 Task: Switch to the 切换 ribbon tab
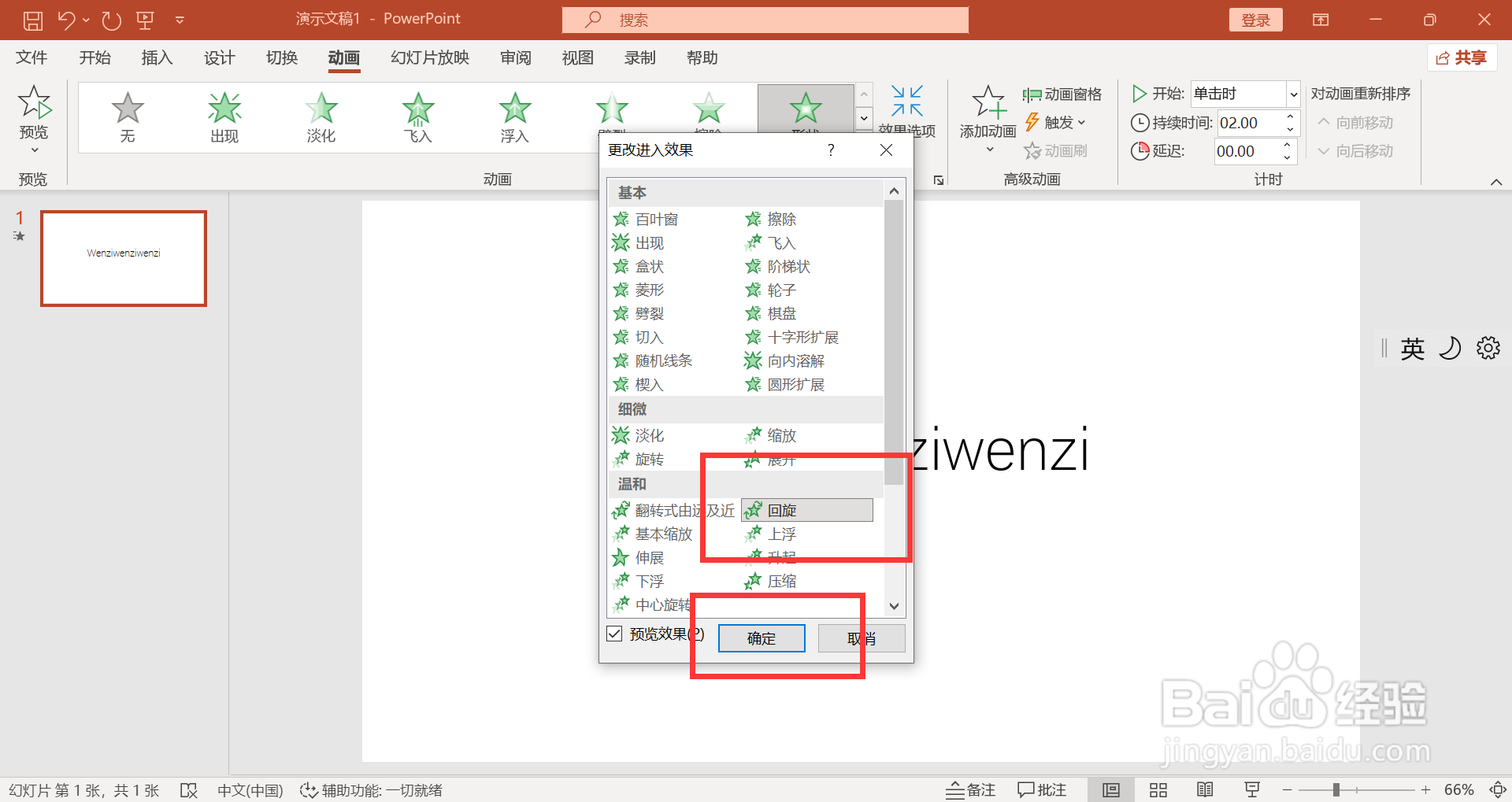tap(281, 57)
